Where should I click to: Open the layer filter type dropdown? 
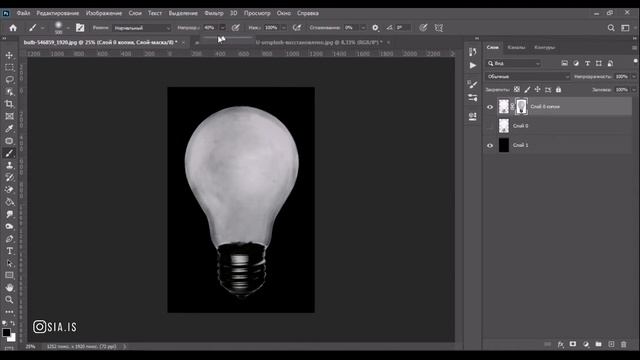pyautogui.click(x=513, y=63)
